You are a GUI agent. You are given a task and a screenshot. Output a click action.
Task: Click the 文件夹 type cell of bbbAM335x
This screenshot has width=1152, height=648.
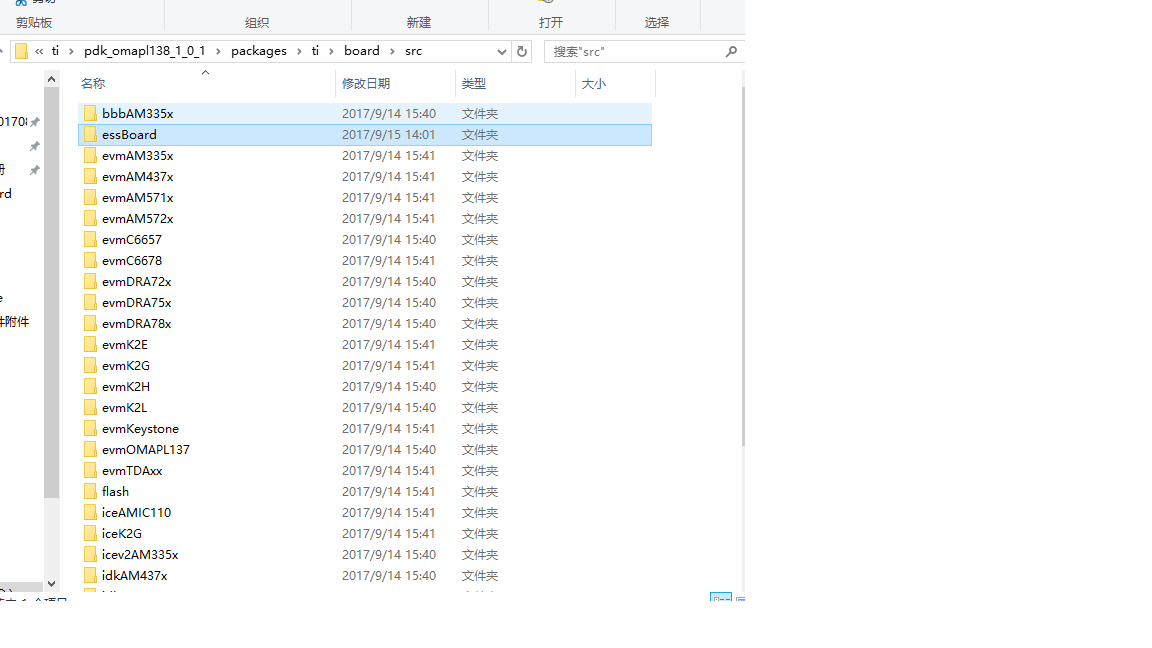coord(480,114)
